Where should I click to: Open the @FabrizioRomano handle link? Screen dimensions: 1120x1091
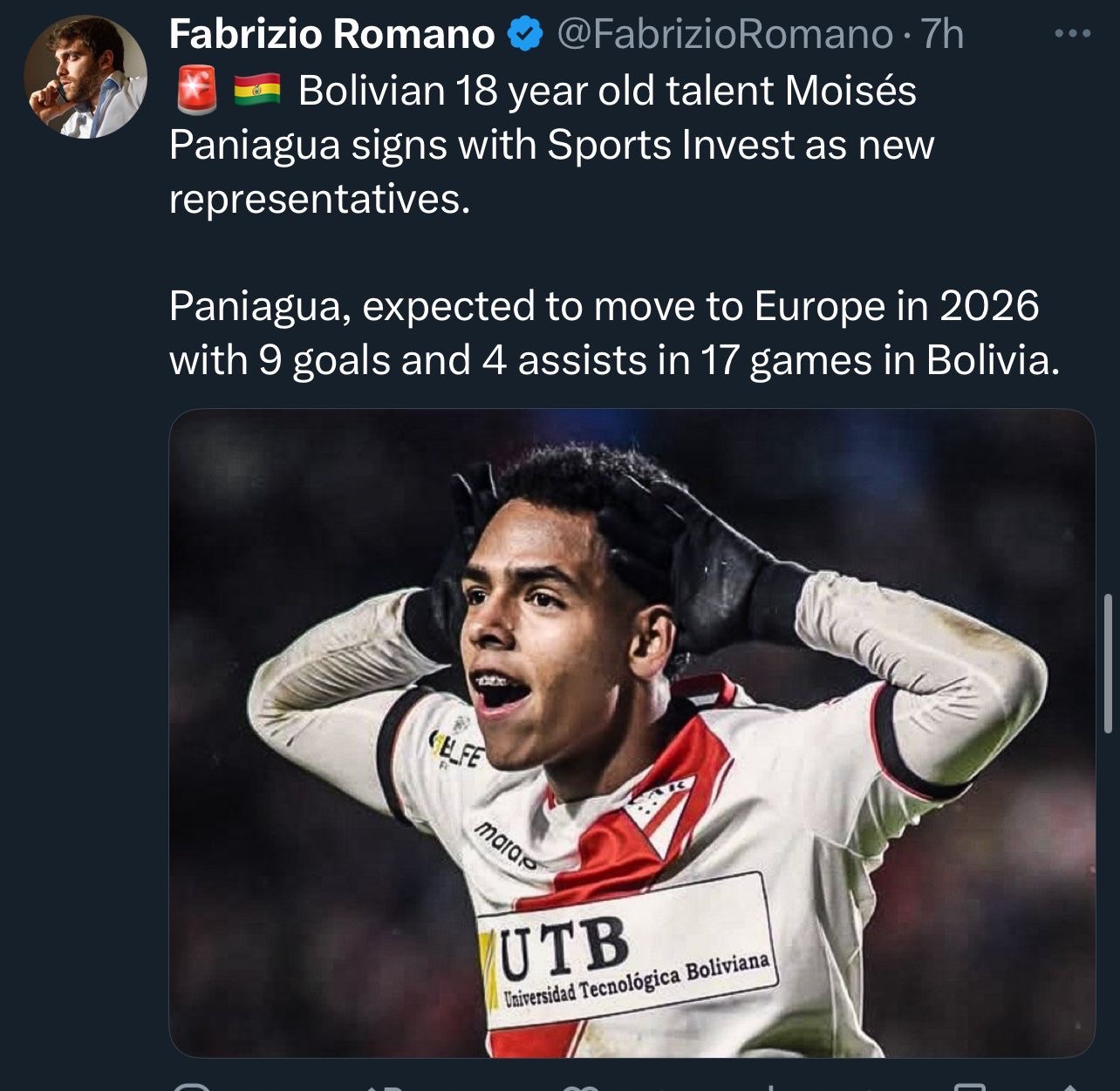pos(724,34)
